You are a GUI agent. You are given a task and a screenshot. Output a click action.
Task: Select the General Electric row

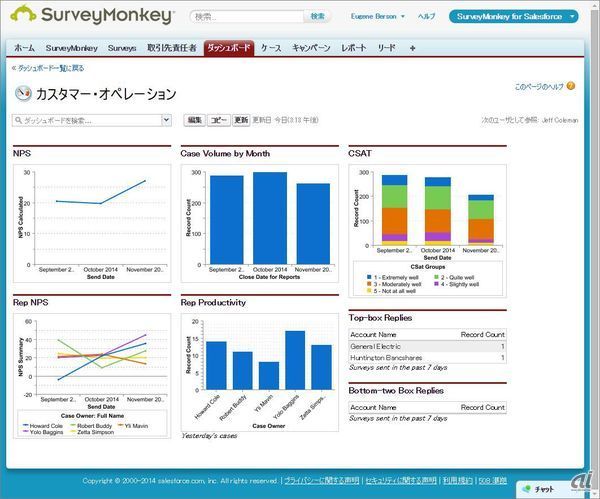427,346
